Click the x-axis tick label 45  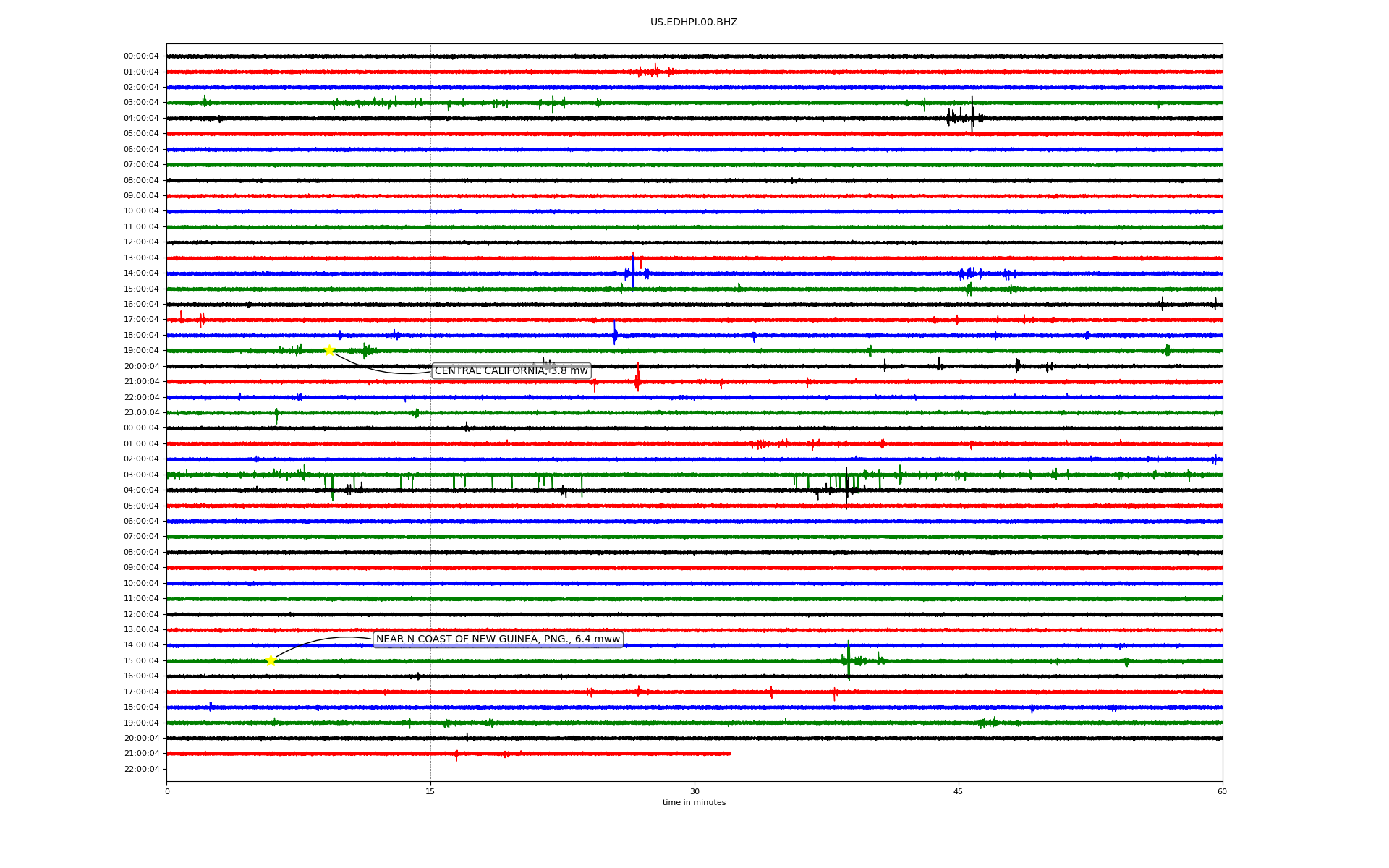coord(959,792)
